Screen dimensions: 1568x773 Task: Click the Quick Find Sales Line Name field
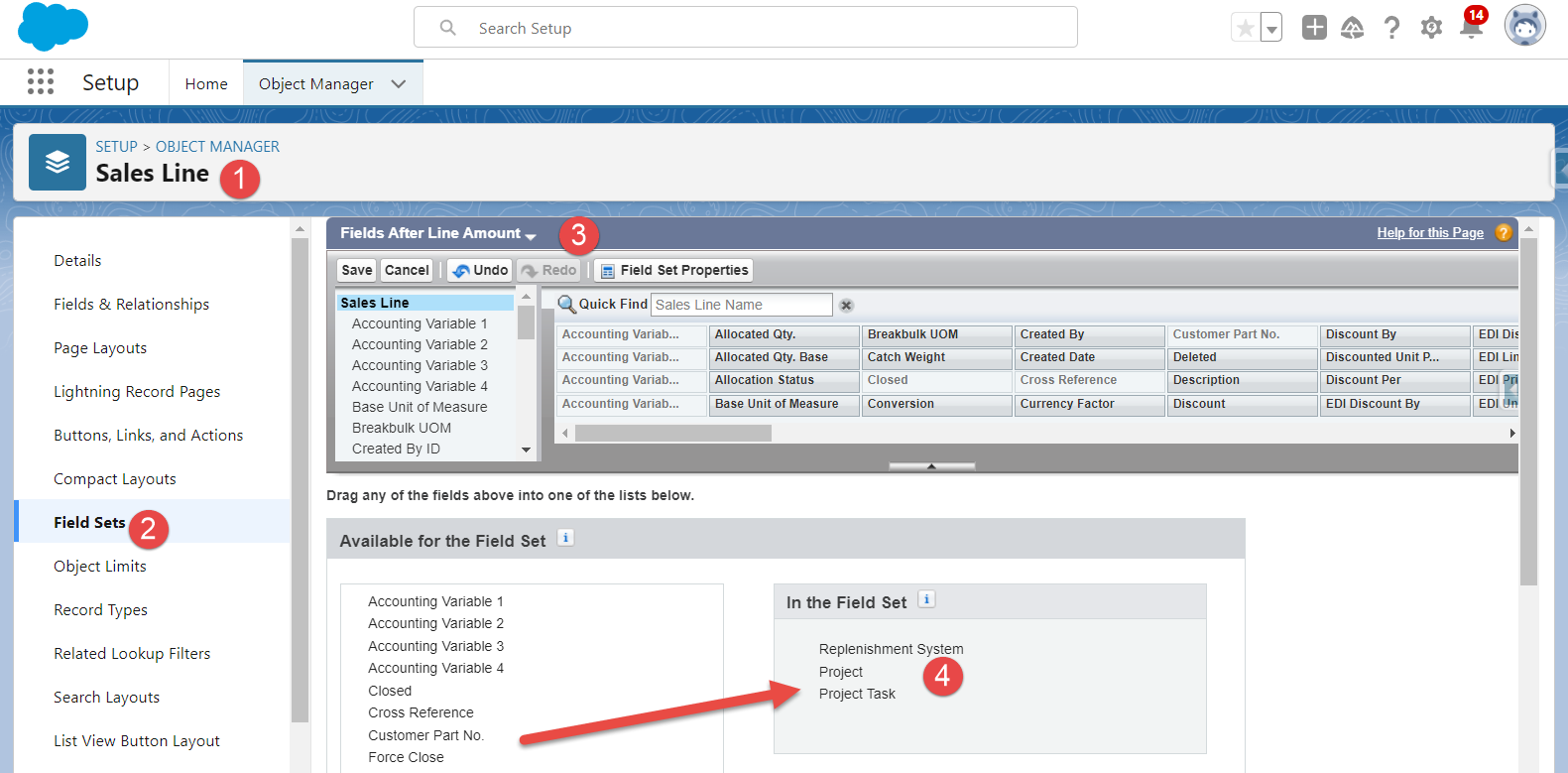coord(742,305)
